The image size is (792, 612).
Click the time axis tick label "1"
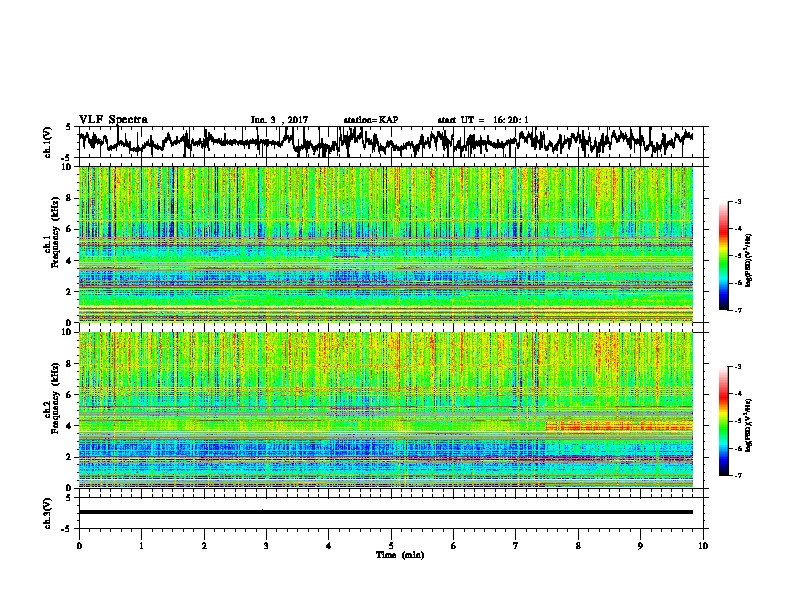[141, 546]
